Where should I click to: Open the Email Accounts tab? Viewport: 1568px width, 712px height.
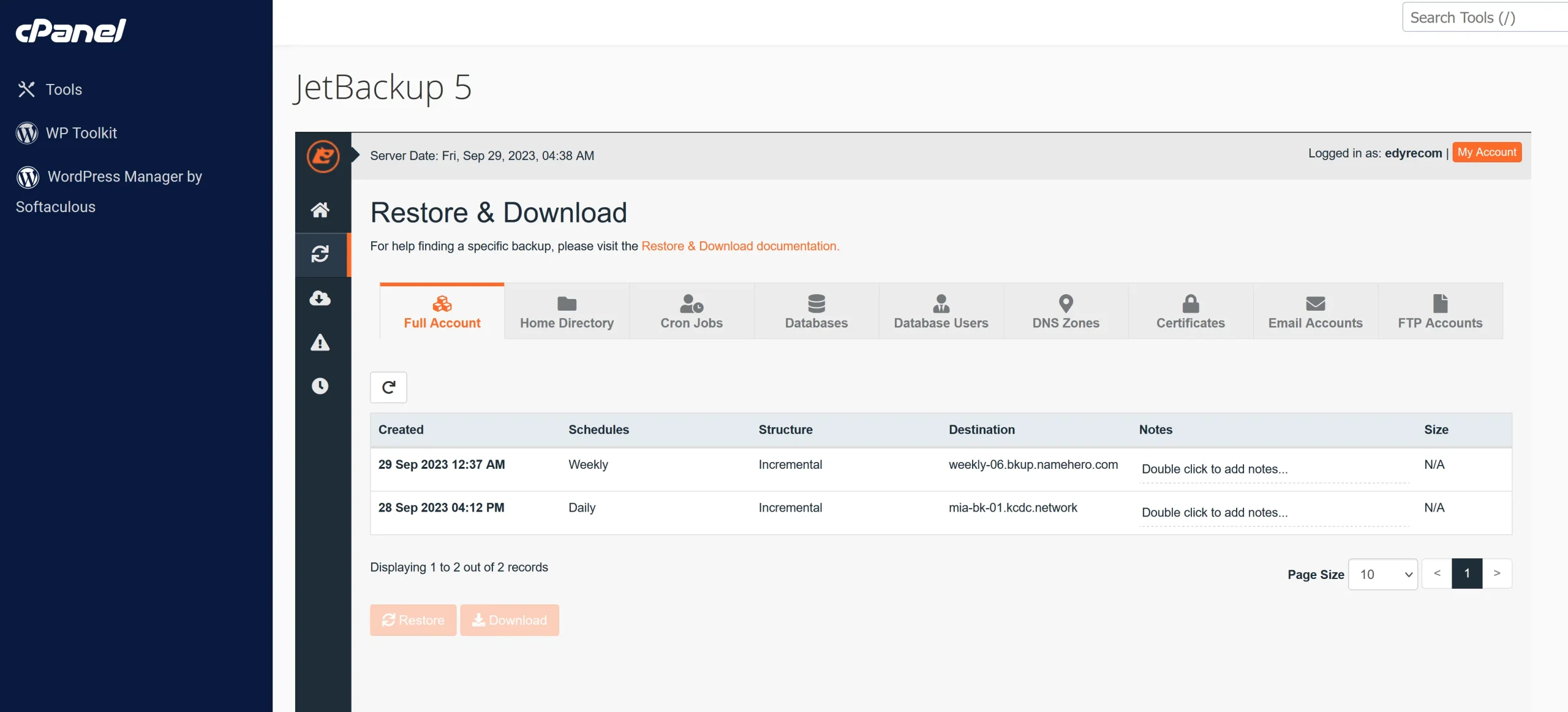click(x=1315, y=311)
